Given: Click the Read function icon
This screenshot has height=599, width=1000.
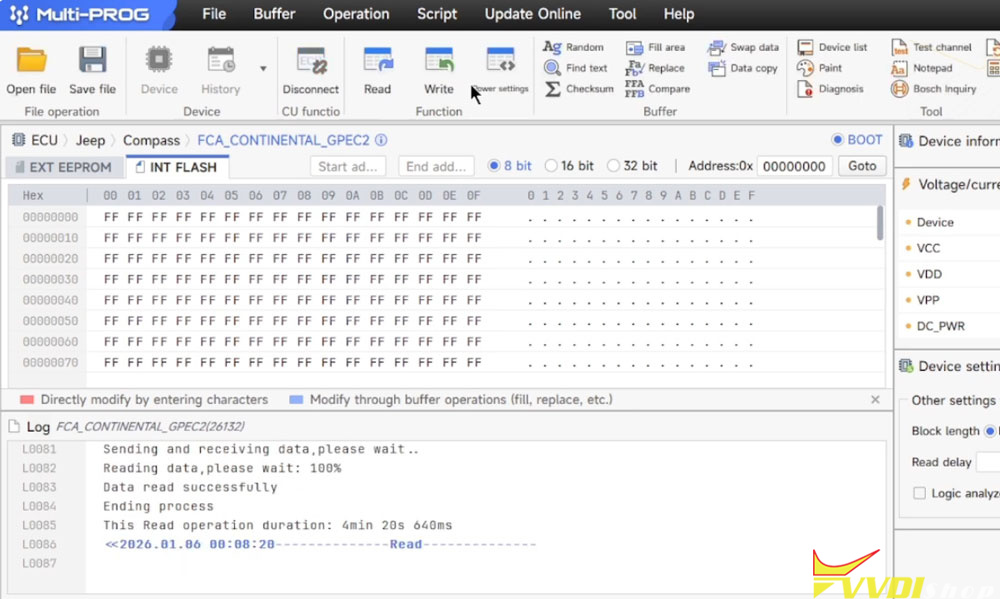Looking at the screenshot, I should tap(377, 61).
